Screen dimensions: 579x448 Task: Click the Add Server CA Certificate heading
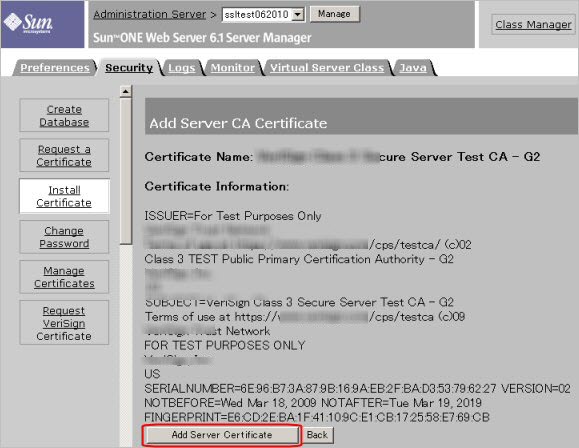tap(238, 123)
